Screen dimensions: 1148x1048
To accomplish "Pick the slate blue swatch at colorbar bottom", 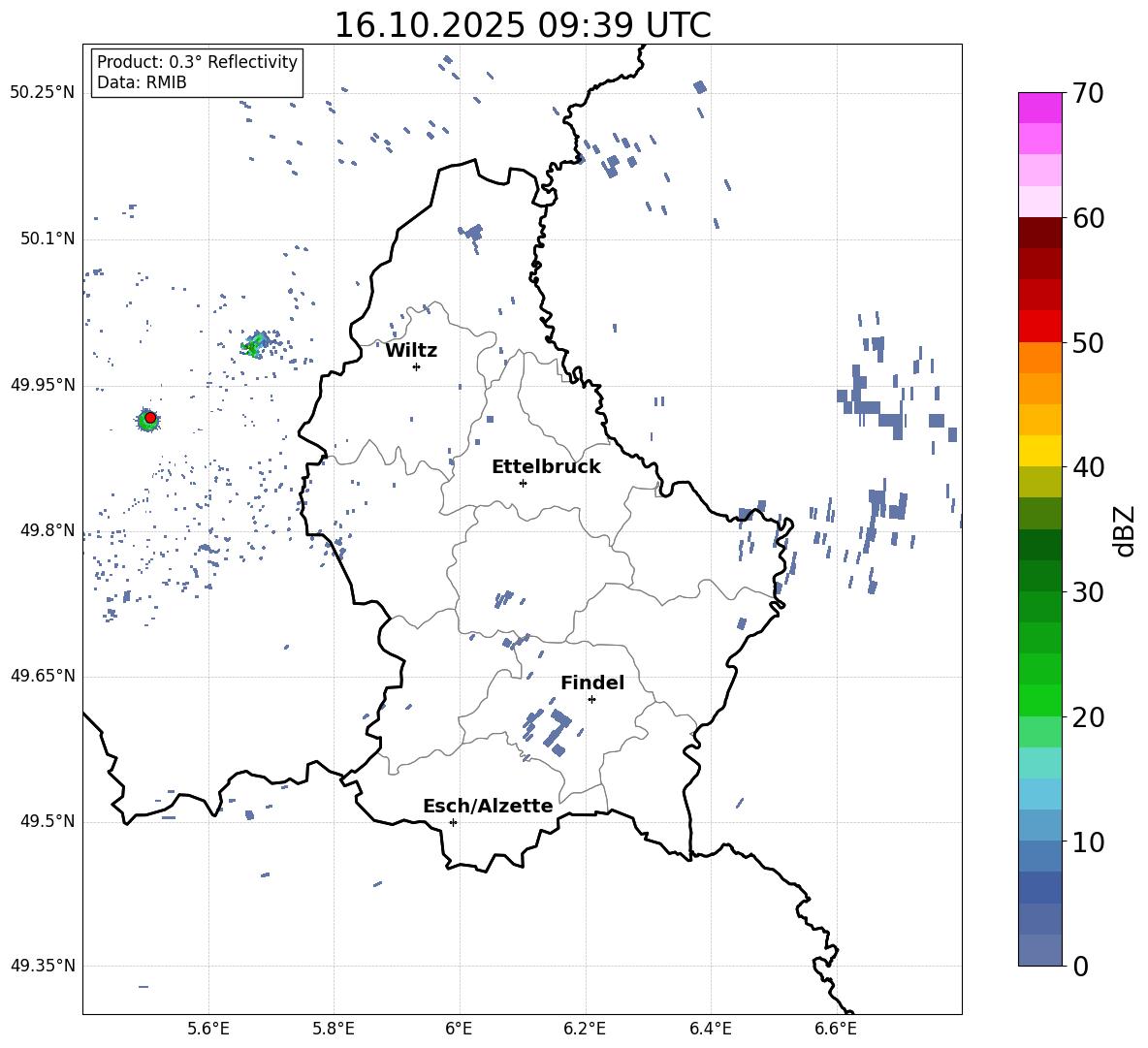I will pos(1039,950).
